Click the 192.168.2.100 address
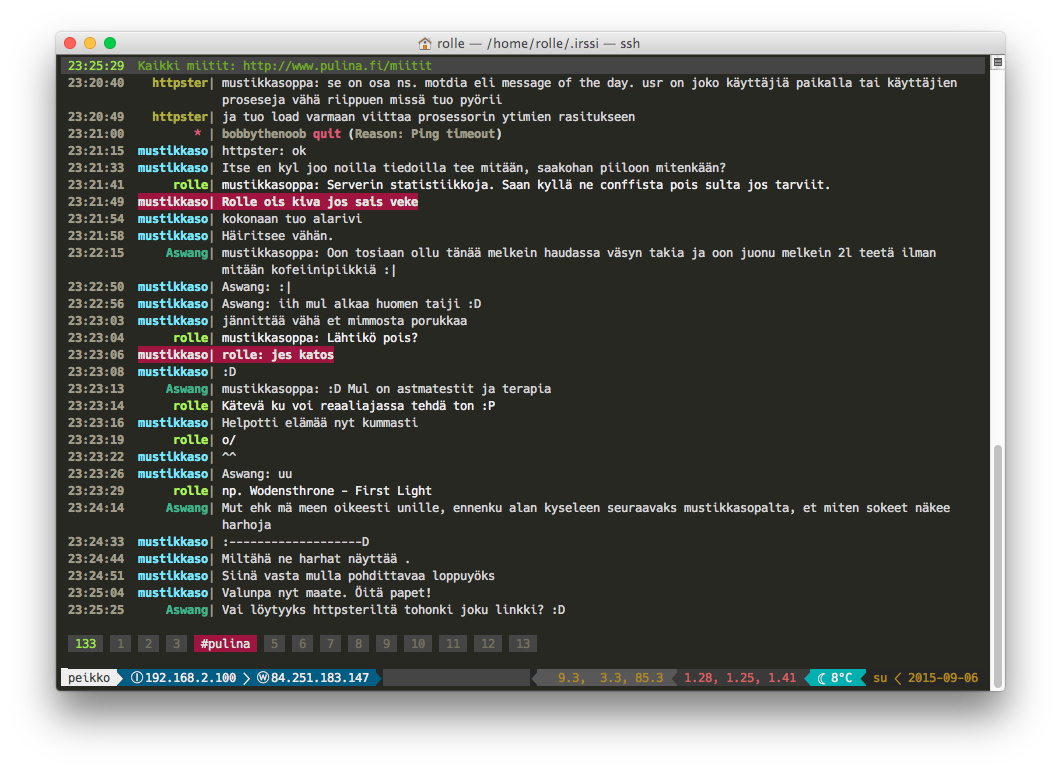 click(191, 678)
